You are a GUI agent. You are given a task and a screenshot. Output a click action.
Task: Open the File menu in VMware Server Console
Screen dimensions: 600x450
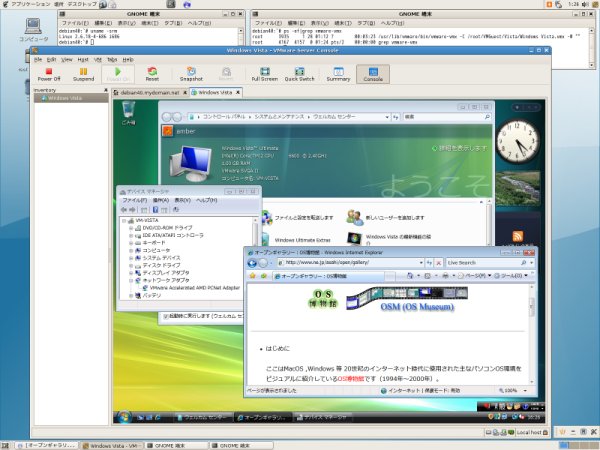38,60
